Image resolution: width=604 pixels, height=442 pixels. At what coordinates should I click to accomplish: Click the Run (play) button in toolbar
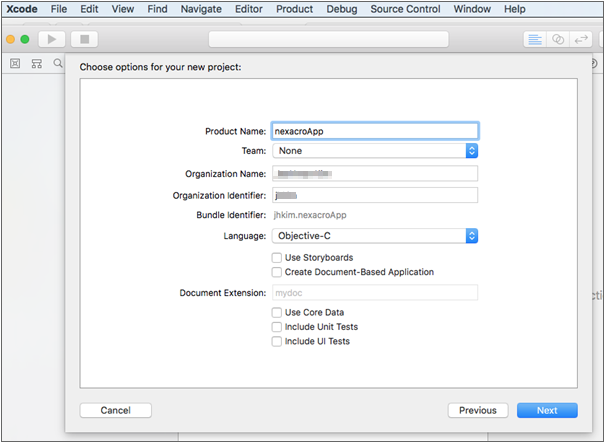(x=51, y=39)
